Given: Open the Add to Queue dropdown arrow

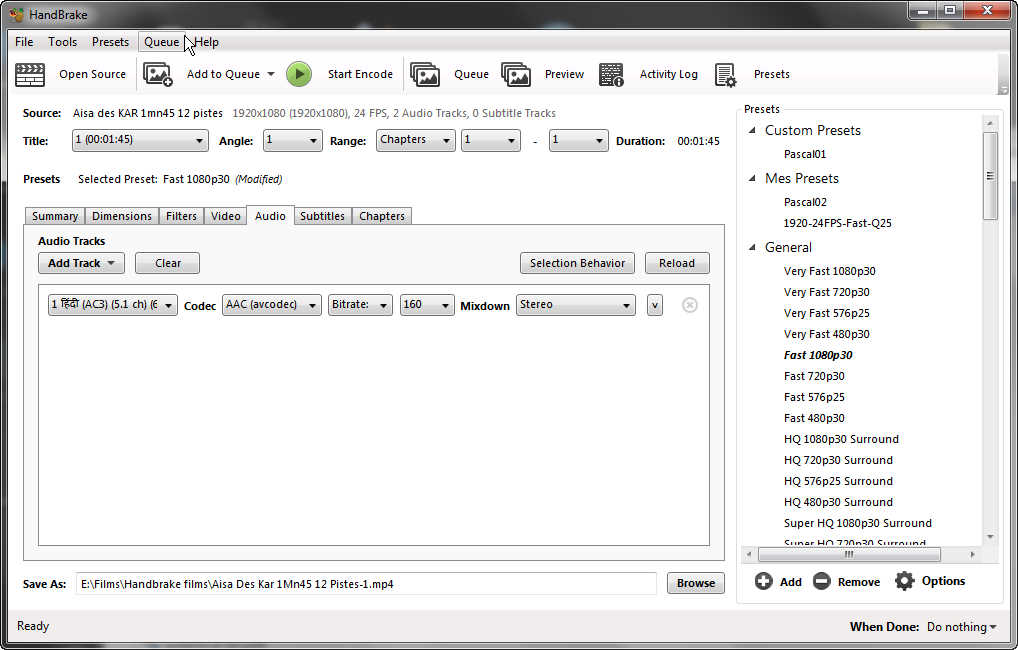Looking at the screenshot, I should (271, 74).
